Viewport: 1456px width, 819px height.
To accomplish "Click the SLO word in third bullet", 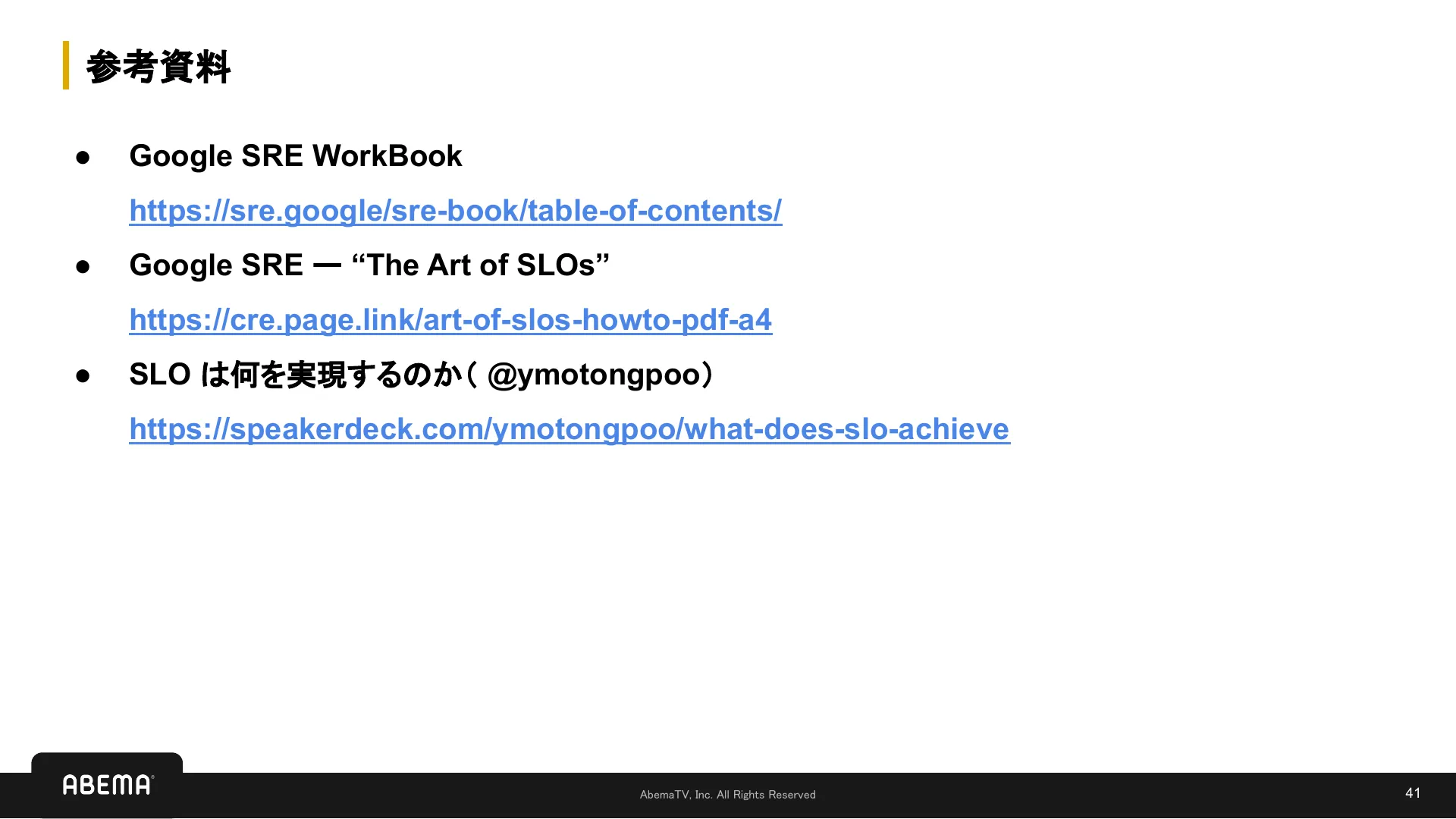I will pos(159,375).
